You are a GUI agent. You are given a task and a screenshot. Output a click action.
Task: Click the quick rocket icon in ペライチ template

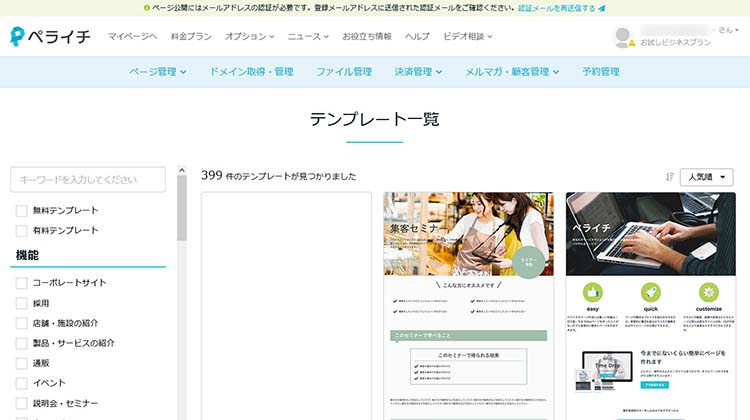point(651,292)
